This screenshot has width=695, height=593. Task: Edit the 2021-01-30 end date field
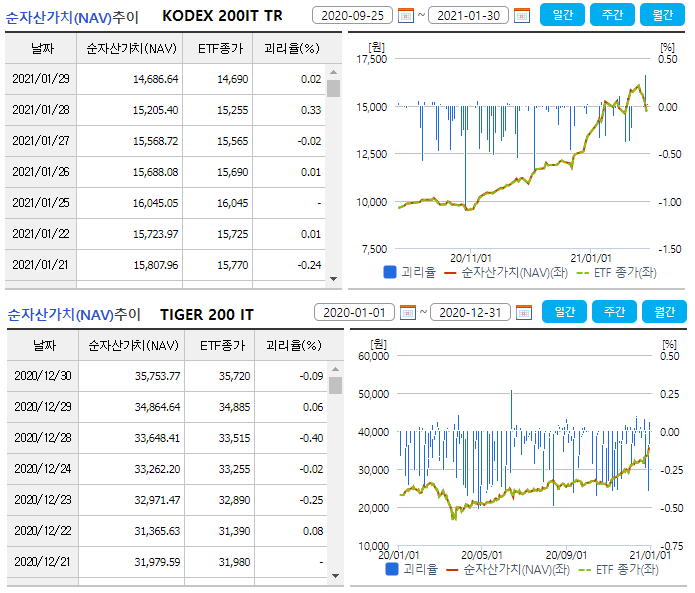coord(469,16)
